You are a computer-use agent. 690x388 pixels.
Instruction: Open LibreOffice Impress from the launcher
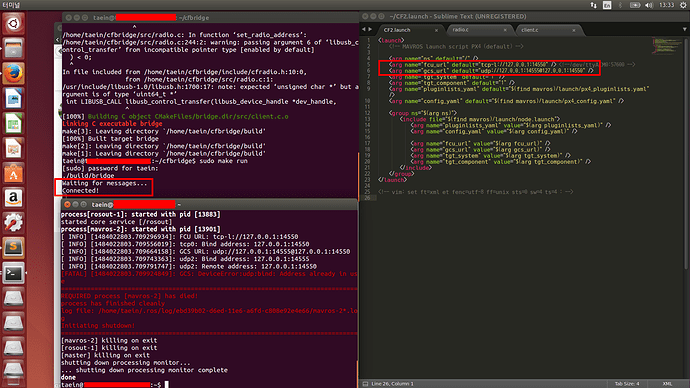pos(13,148)
